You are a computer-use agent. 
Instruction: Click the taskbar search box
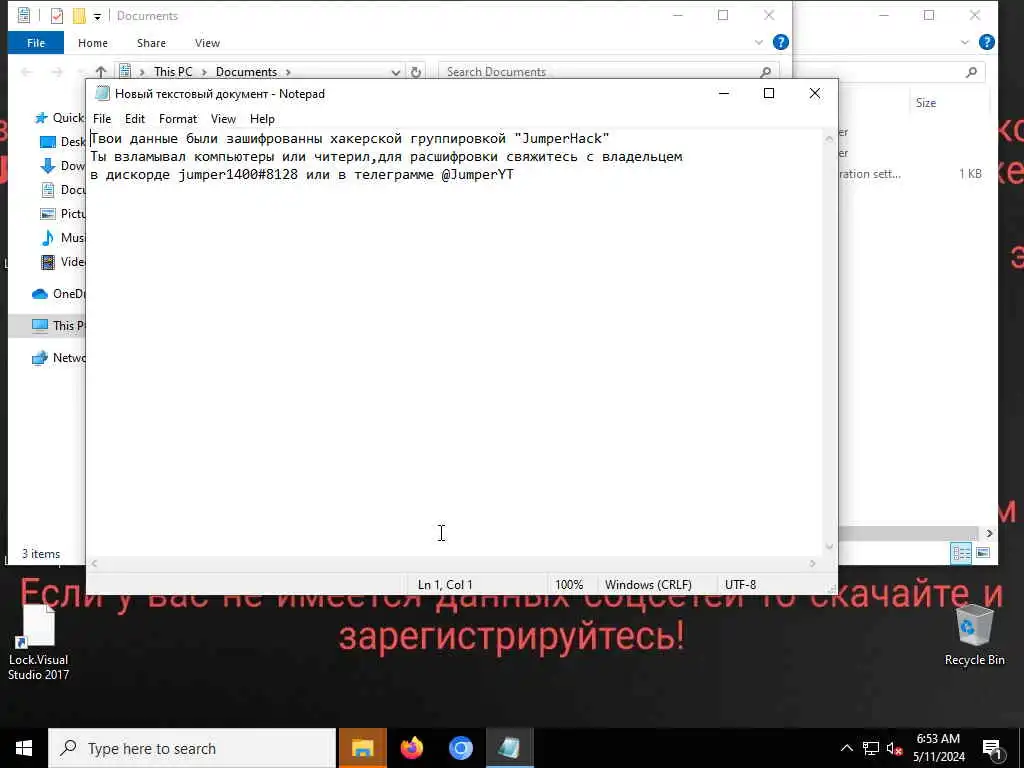click(x=192, y=748)
